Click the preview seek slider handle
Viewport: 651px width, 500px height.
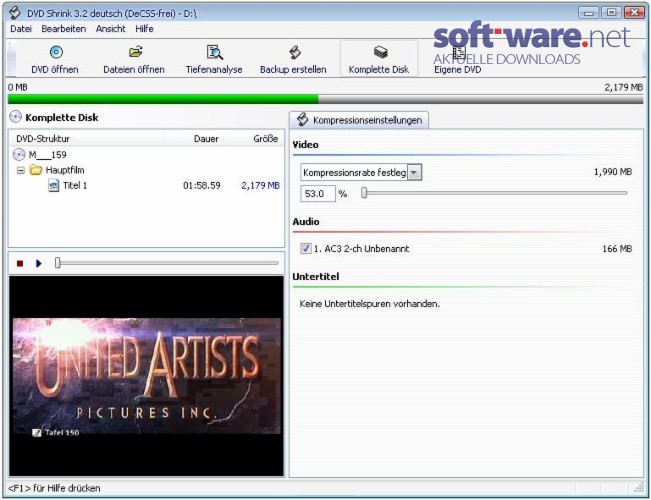[58, 262]
